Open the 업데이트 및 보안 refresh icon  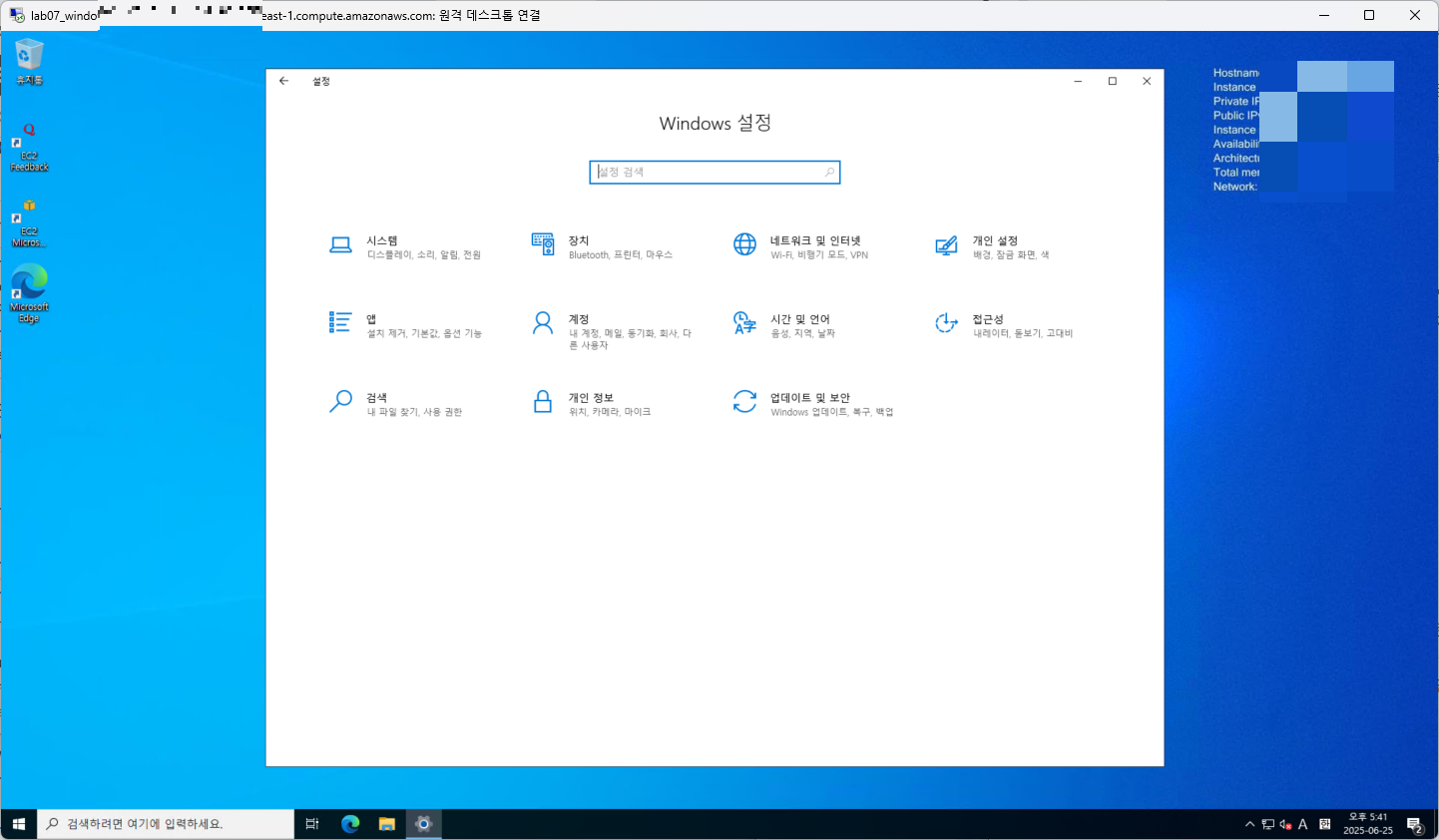(744, 401)
